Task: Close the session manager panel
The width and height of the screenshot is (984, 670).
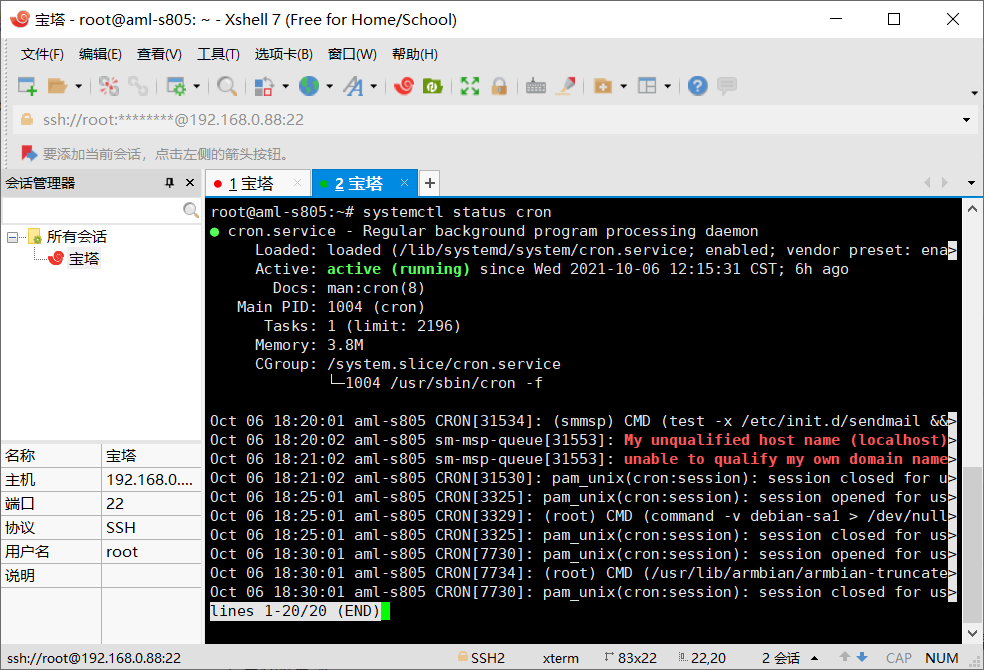Action: [190, 183]
